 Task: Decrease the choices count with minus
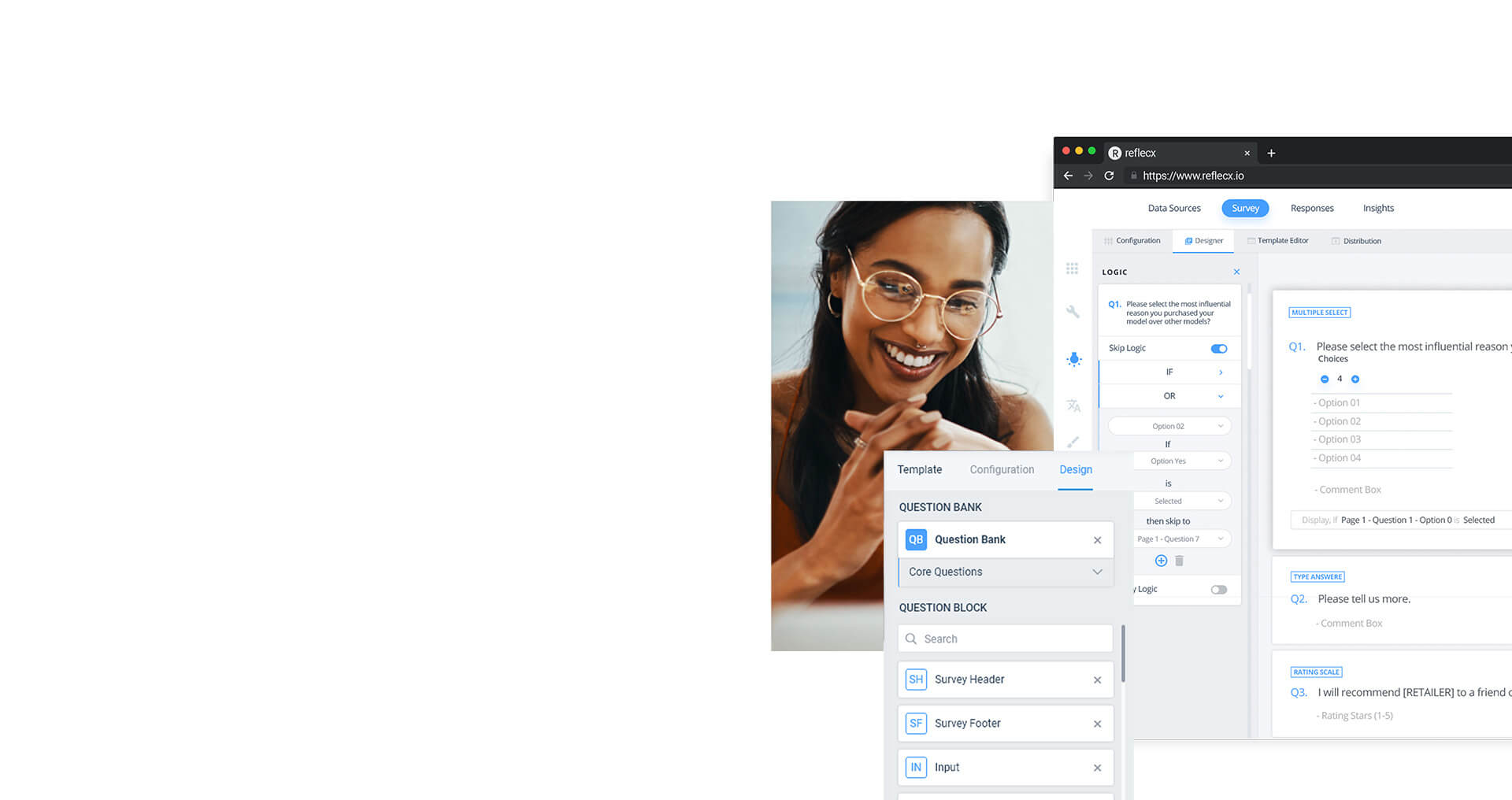point(1325,379)
